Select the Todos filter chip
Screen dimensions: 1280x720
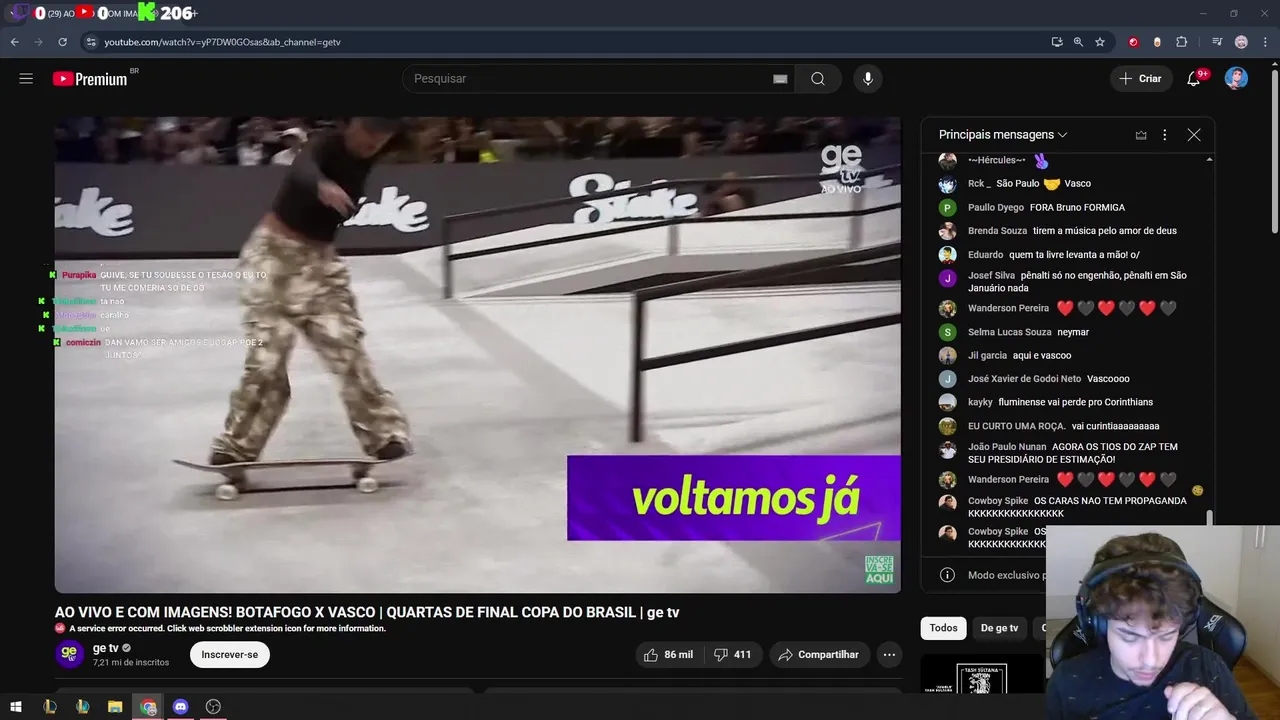pos(943,628)
